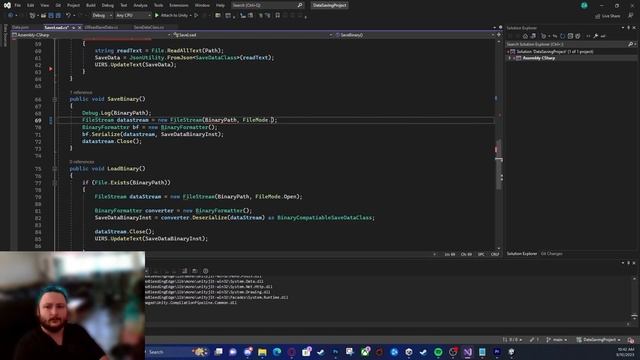Viewport: 640px width, 360px height.
Task: Click the Bookmark toggle icon in the toolbar
Action: [278, 16]
